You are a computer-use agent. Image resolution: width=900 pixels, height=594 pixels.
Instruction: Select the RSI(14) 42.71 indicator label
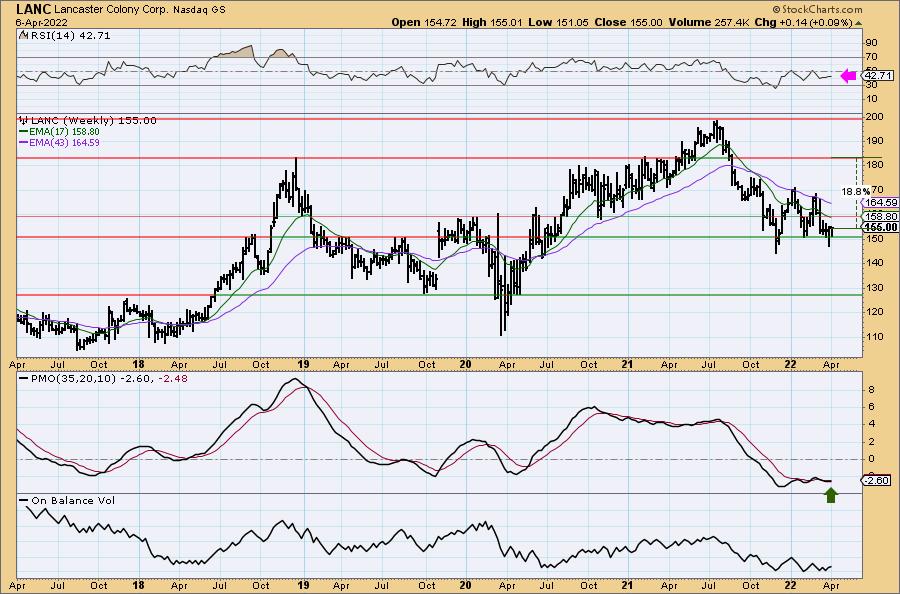pos(69,36)
